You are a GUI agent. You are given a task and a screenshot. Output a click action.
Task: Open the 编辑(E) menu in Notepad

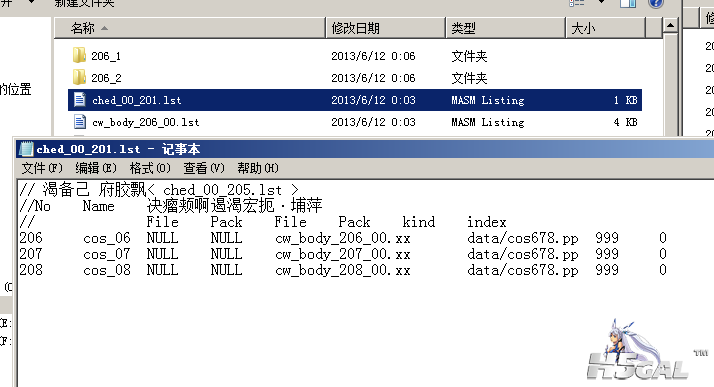click(x=96, y=168)
